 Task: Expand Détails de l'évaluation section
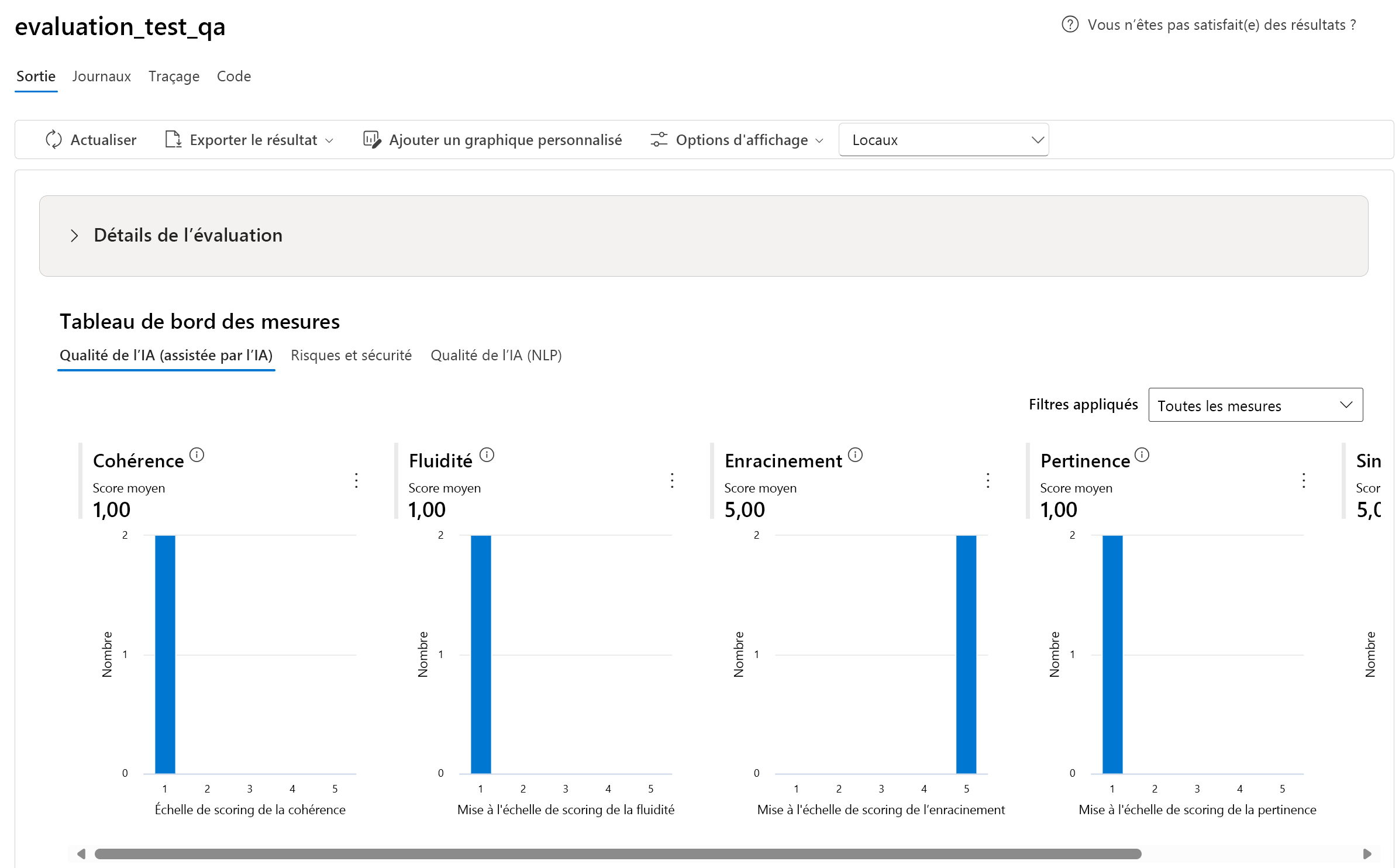point(704,236)
